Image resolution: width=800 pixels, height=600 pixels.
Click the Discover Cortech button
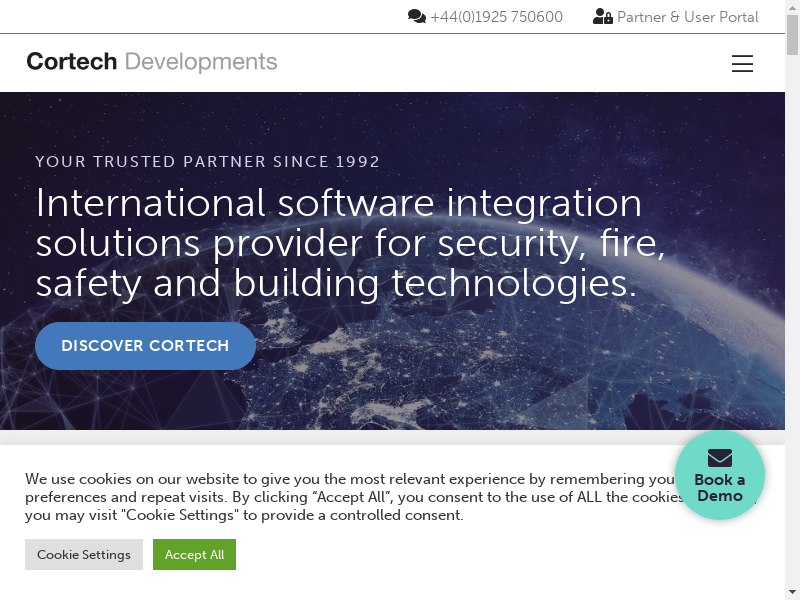pyautogui.click(x=145, y=346)
